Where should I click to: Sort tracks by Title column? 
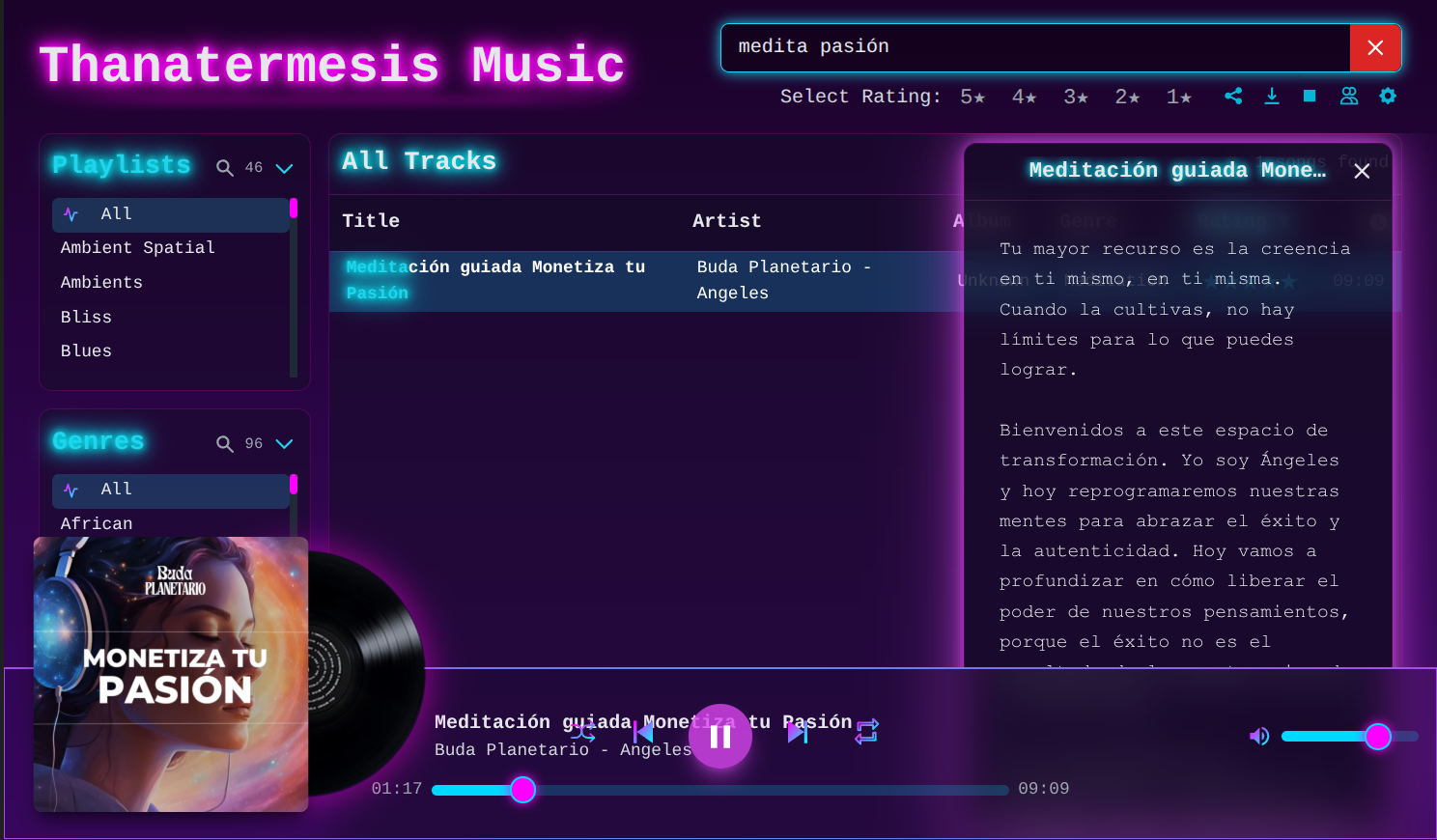click(x=371, y=221)
